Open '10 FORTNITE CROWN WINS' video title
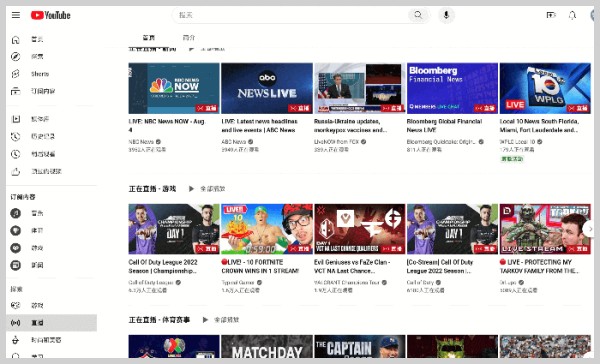Image resolution: width=600 pixels, height=364 pixels. pyautogui.click(x=260, y=266)
